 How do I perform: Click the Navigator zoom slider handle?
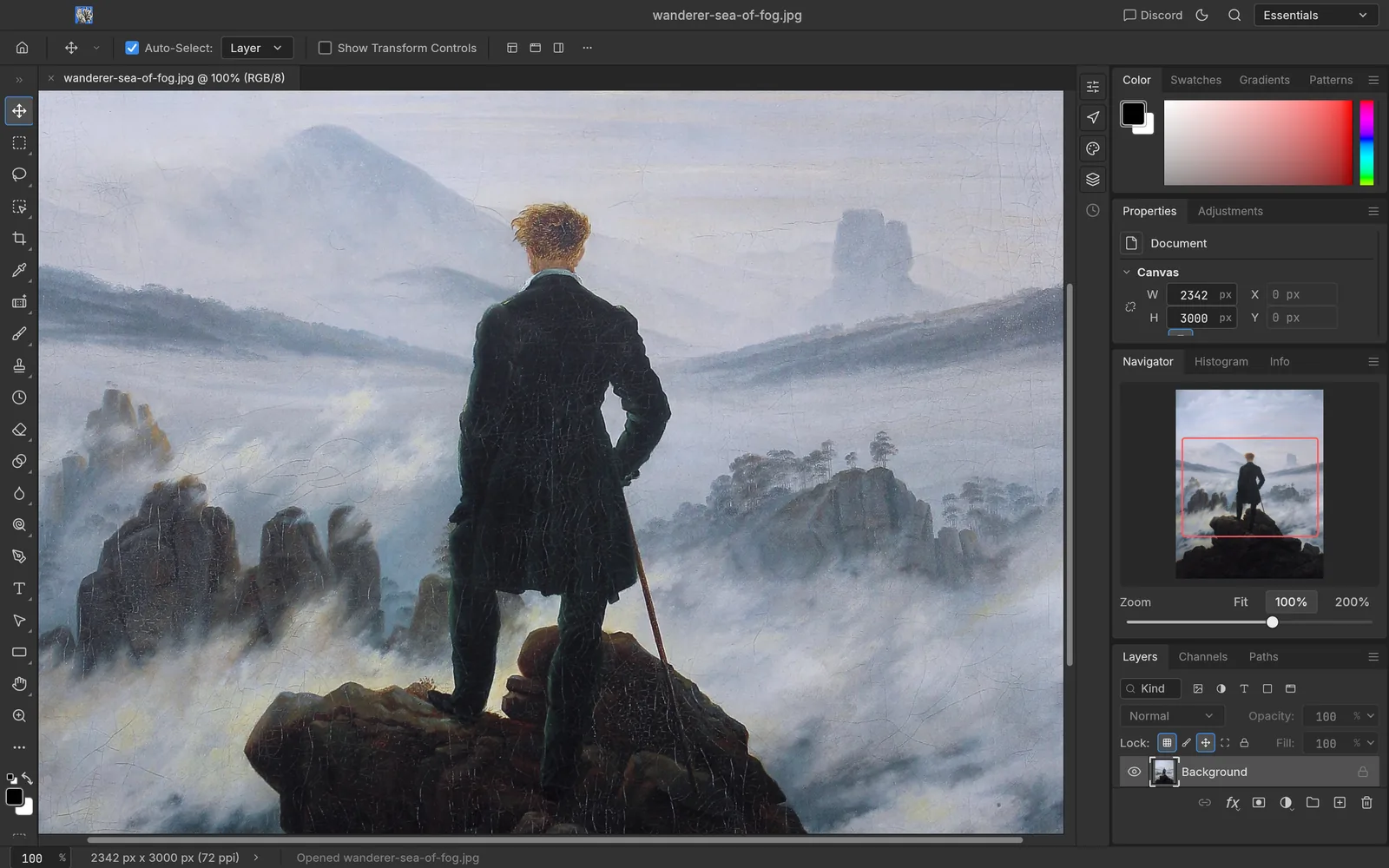1272,622
